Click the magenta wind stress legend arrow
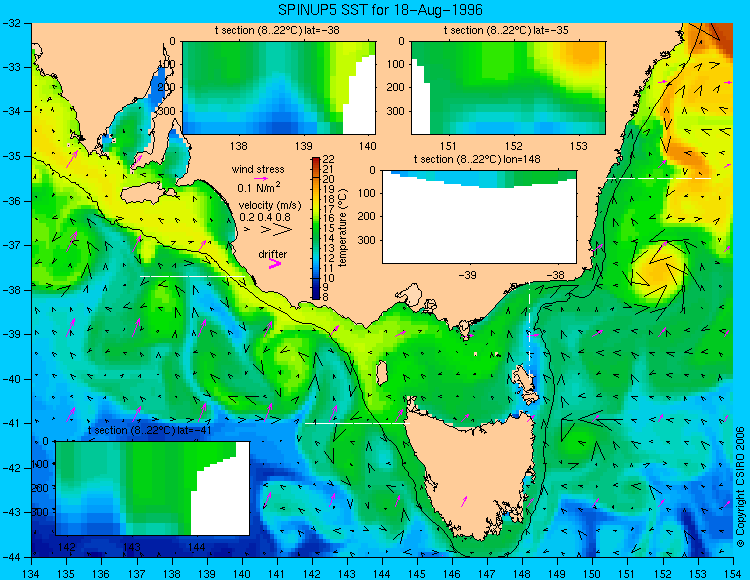750x580 pixels. (261, 178)
